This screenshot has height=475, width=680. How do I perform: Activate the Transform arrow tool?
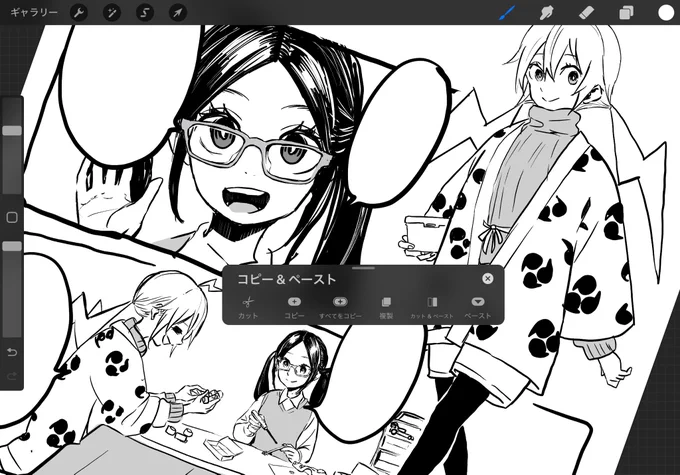coord(178,13)
